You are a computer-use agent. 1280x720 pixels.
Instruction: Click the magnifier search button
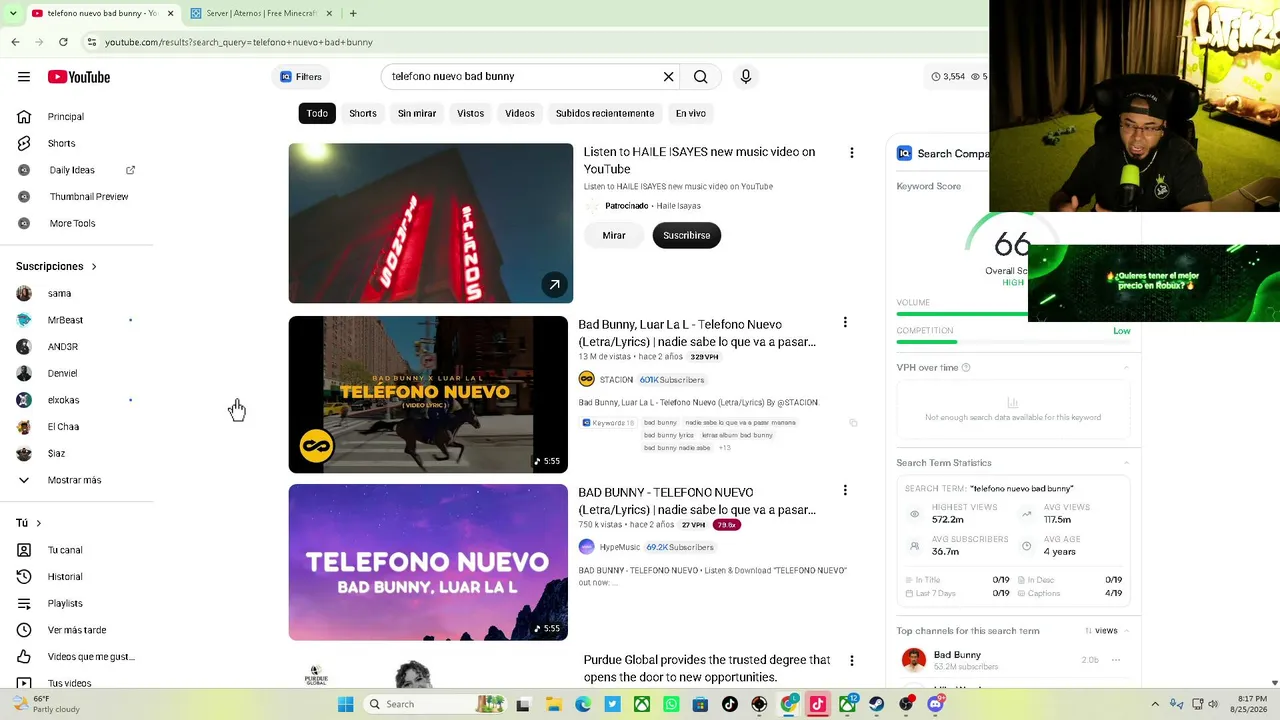coord(701,76)
